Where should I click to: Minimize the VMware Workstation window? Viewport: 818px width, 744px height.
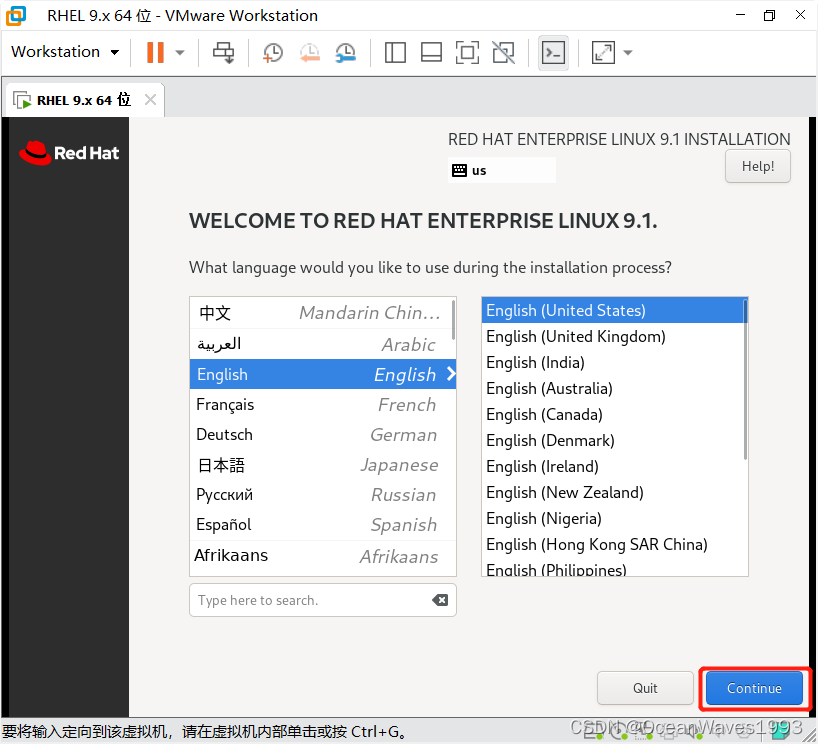[740, 15]
